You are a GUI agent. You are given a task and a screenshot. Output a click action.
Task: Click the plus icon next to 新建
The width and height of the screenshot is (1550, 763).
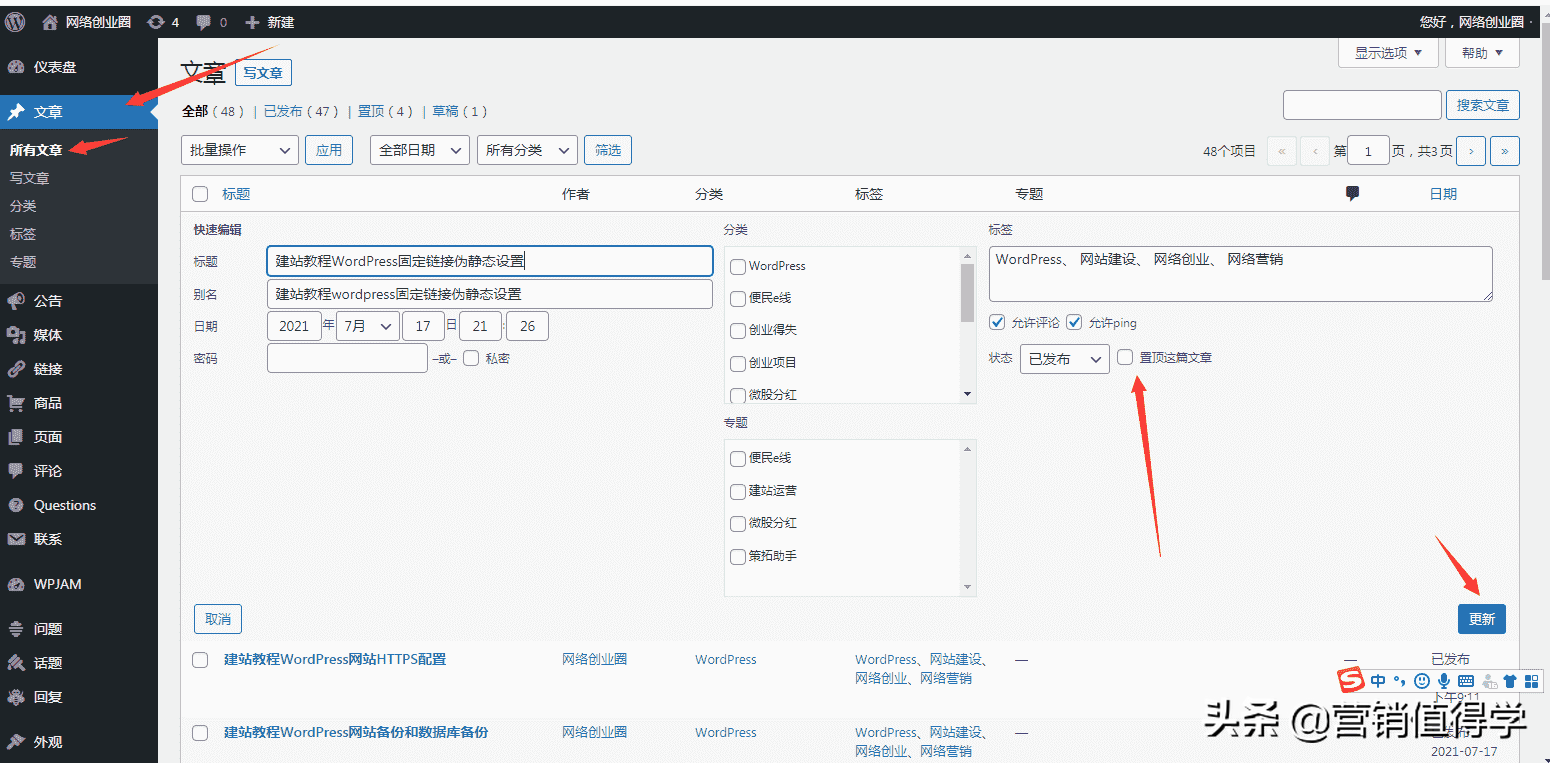(x=252, y=22)
